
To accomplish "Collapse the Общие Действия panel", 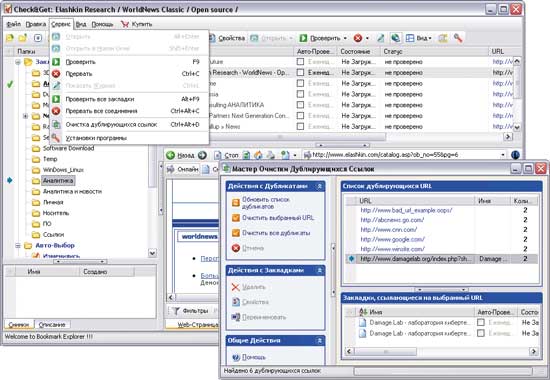I will (x=320, y=341).
